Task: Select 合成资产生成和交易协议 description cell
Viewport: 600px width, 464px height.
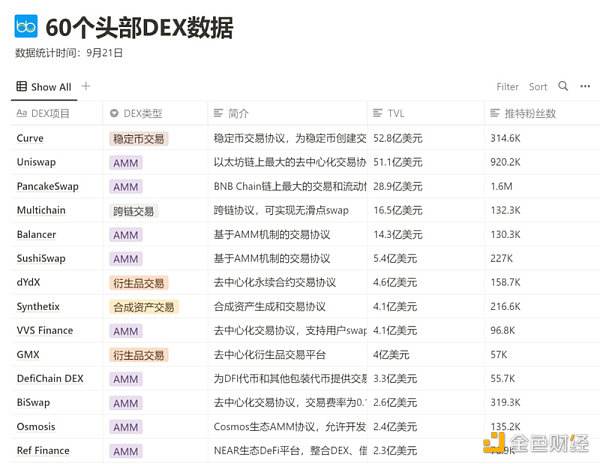Action: 287,306
